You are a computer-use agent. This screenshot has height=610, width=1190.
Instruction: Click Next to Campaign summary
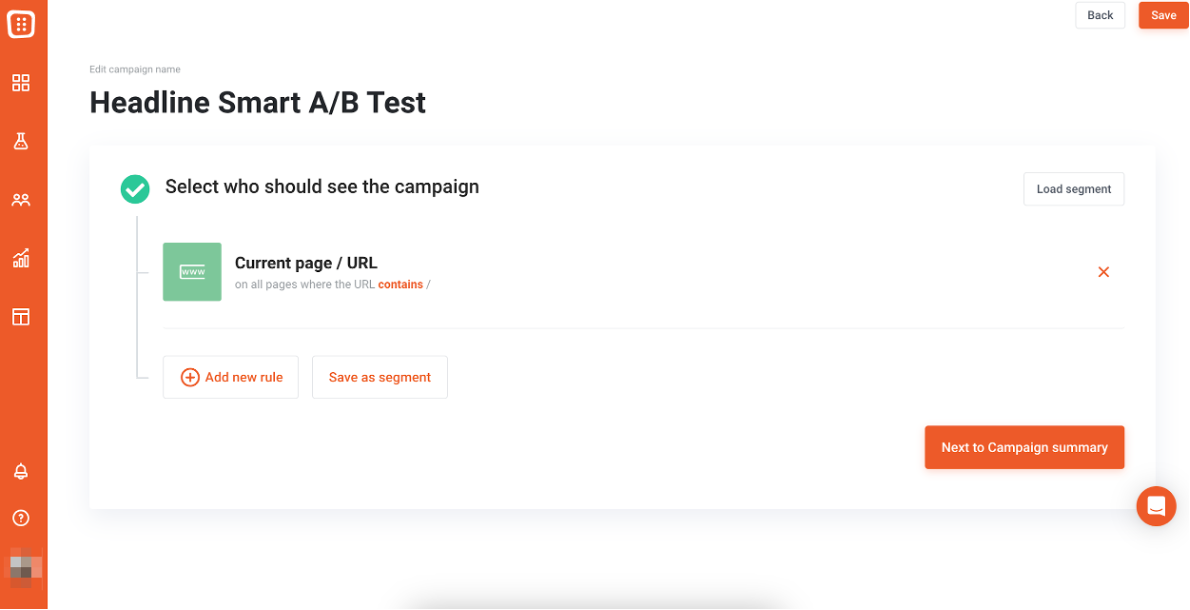(x=1024, y=448)
